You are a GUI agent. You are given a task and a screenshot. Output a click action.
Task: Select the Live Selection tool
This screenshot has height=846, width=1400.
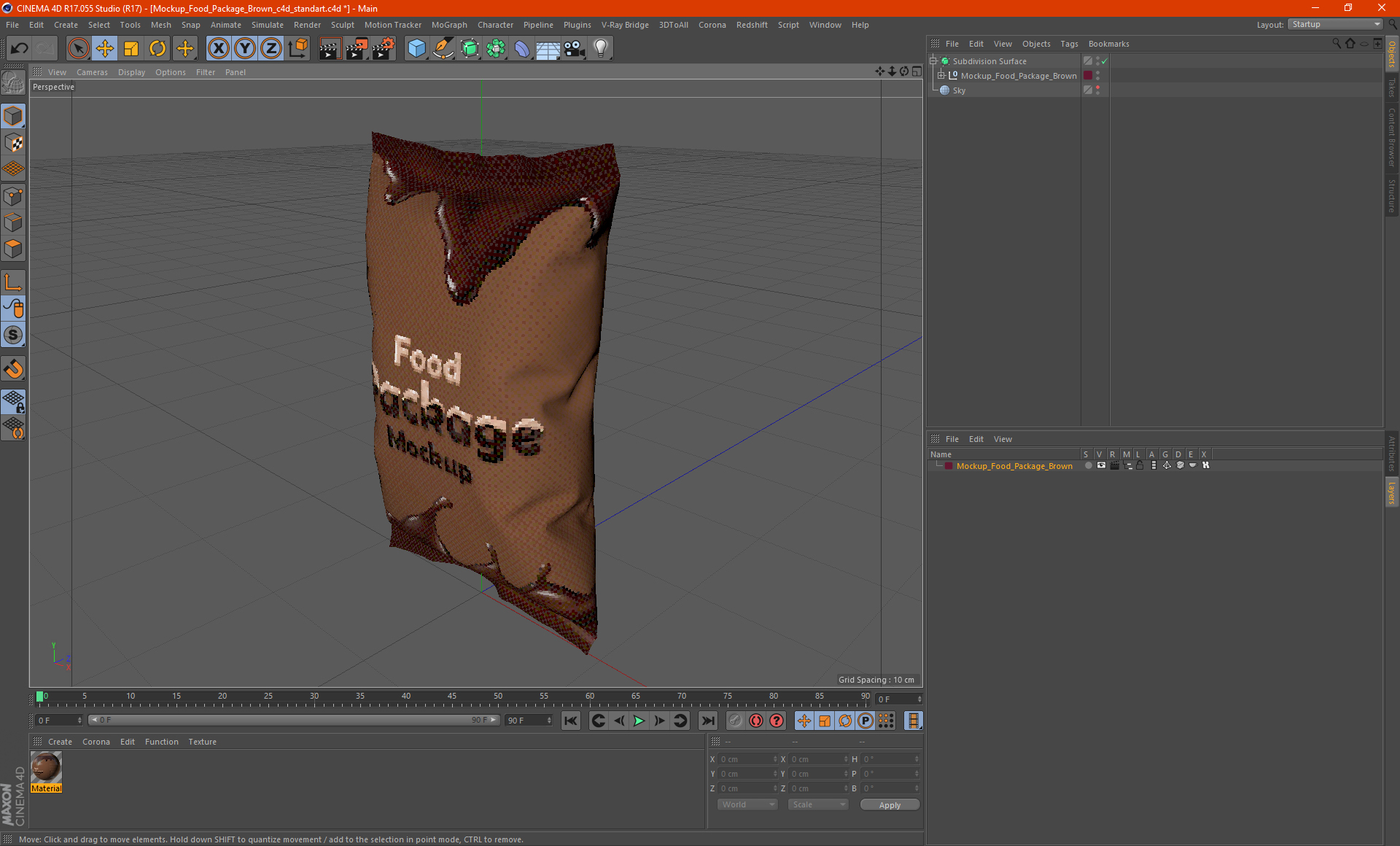pos(78,49)
